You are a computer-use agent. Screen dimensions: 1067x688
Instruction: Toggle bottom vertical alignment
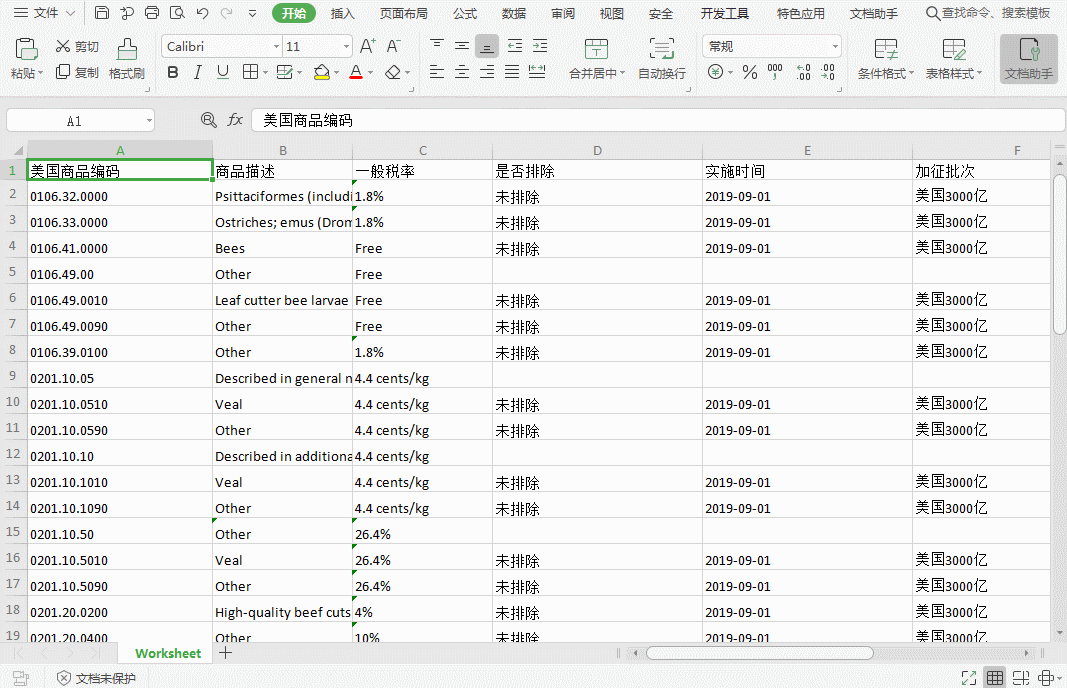487,46
